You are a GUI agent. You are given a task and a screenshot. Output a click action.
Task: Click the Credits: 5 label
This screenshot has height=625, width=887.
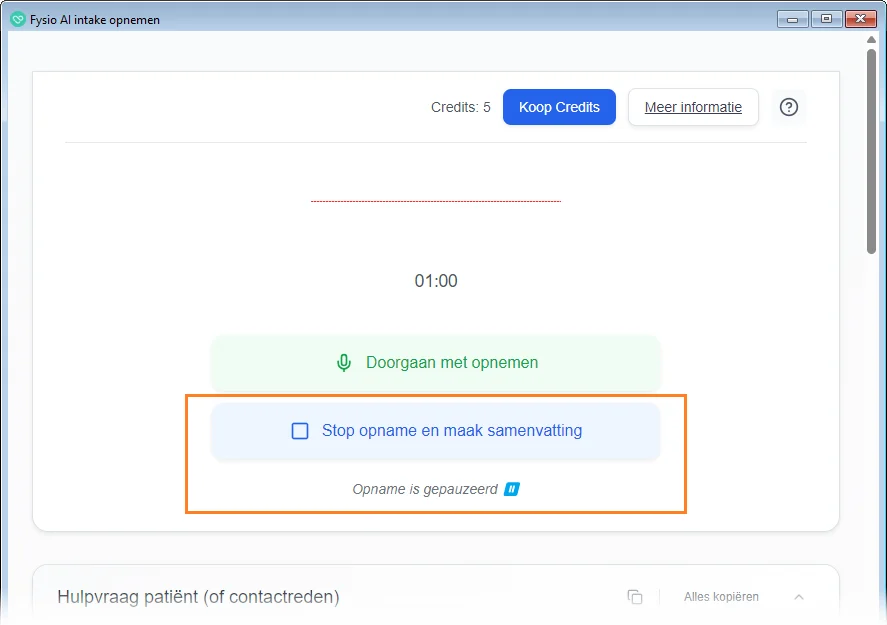click(460, 107)
